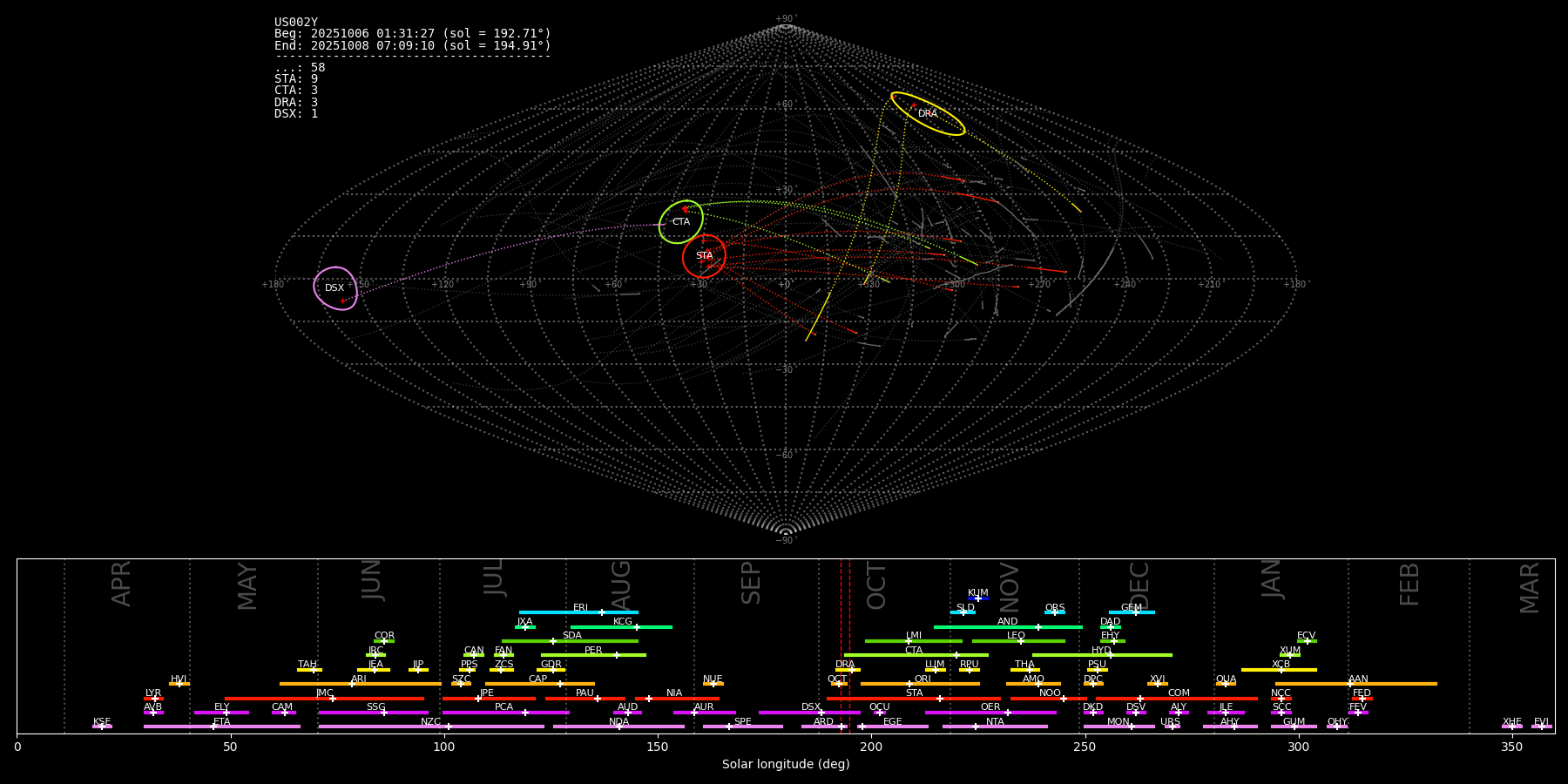
Task: Click the JMC shower label in timeline
Action: click(324, 693)
